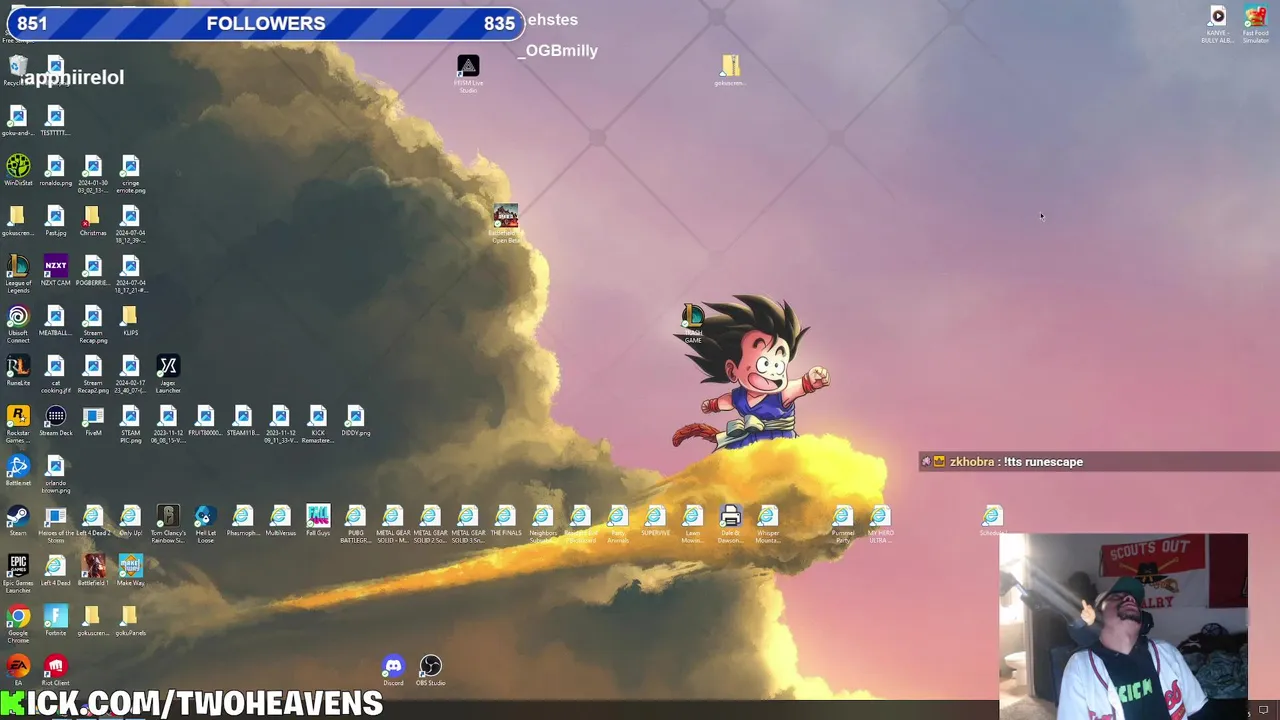Select the KICK Remastered image file
Viewport: 1280px width, 720px height.
point(318,424)
